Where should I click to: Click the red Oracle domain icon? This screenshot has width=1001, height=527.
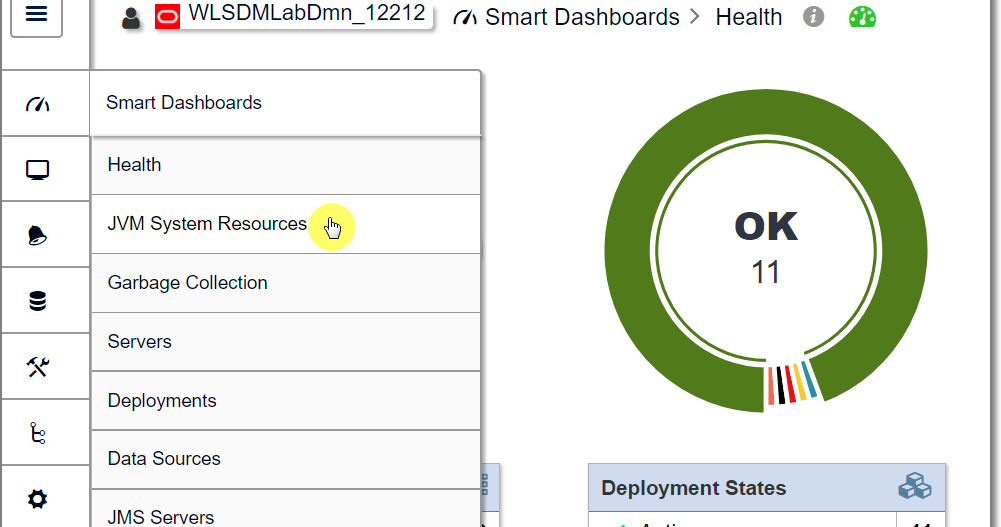coord(167,18)
